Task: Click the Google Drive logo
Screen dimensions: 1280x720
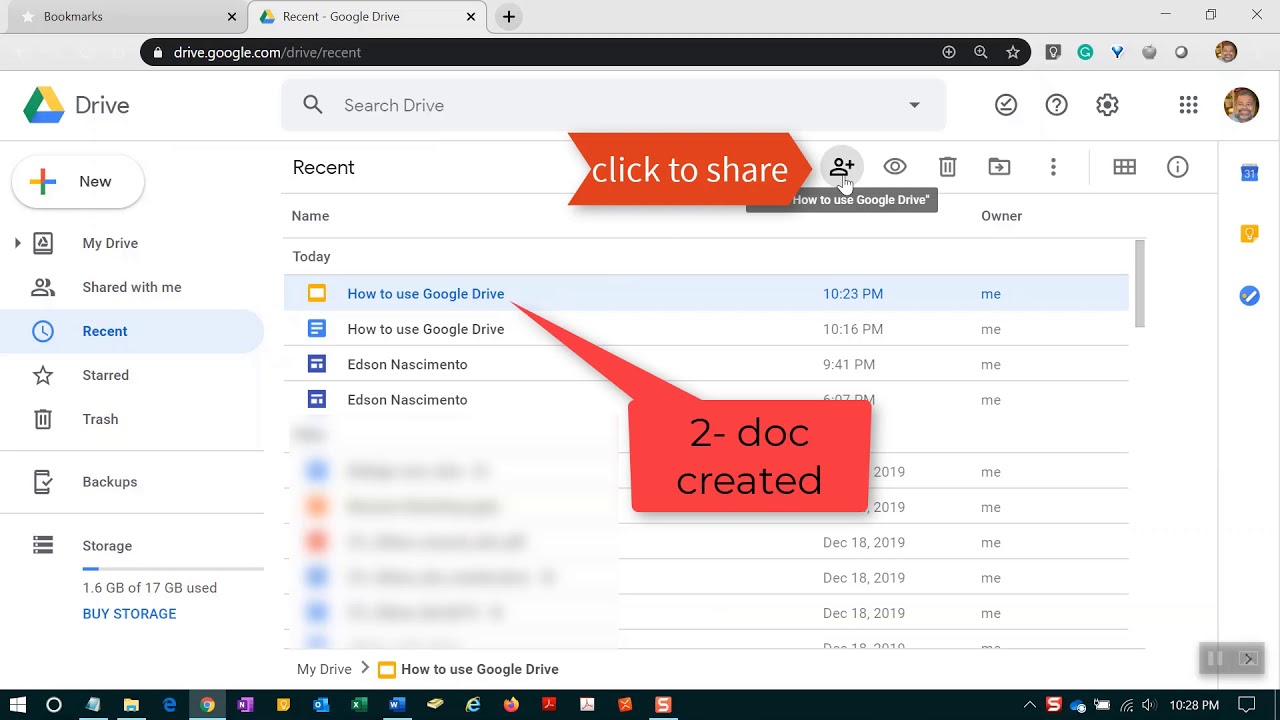Action: (x=76, y=105)
